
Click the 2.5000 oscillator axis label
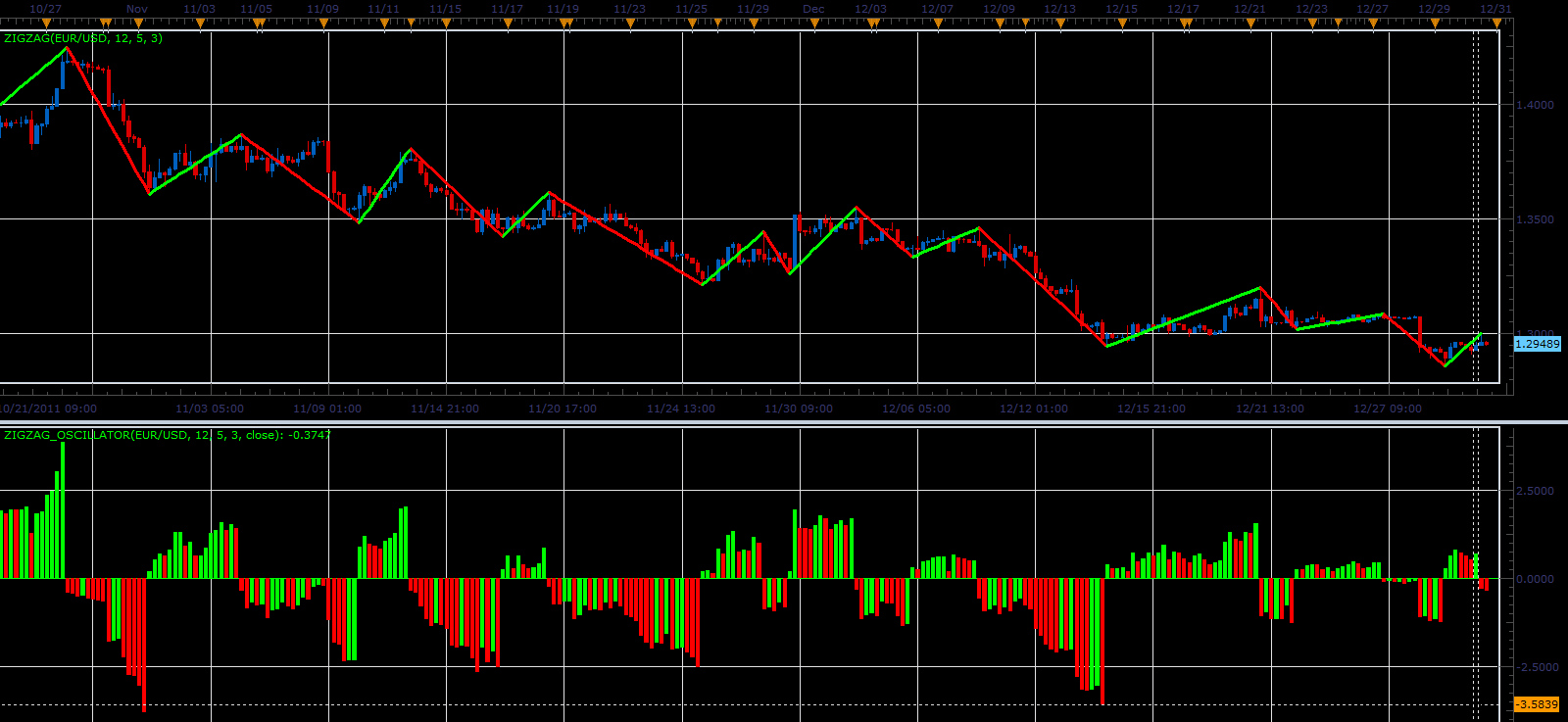click(x=1535, y=491)
